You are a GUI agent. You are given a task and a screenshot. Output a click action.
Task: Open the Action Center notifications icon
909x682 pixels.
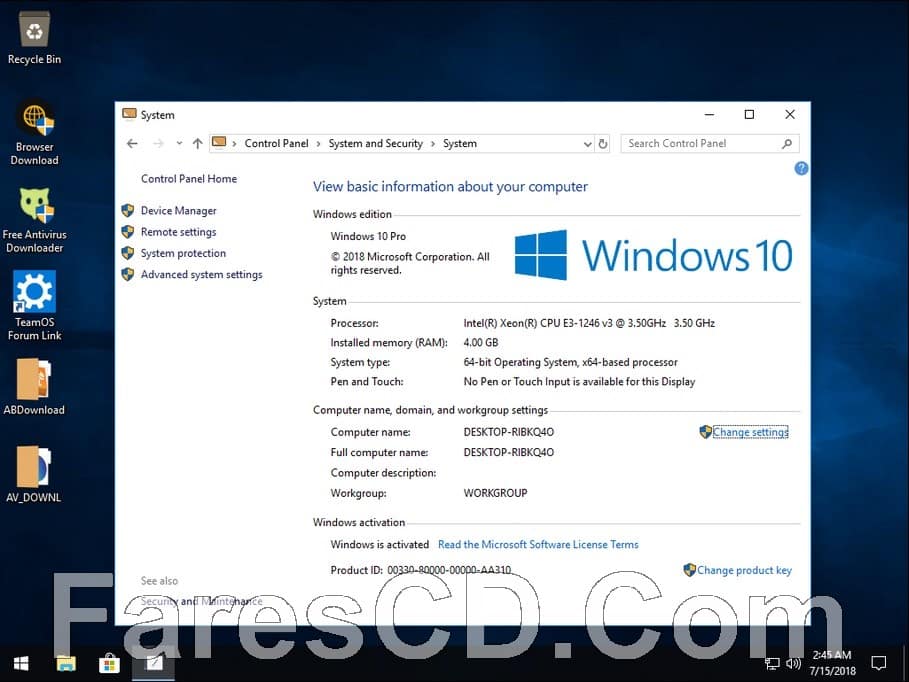tap(879, 663)
